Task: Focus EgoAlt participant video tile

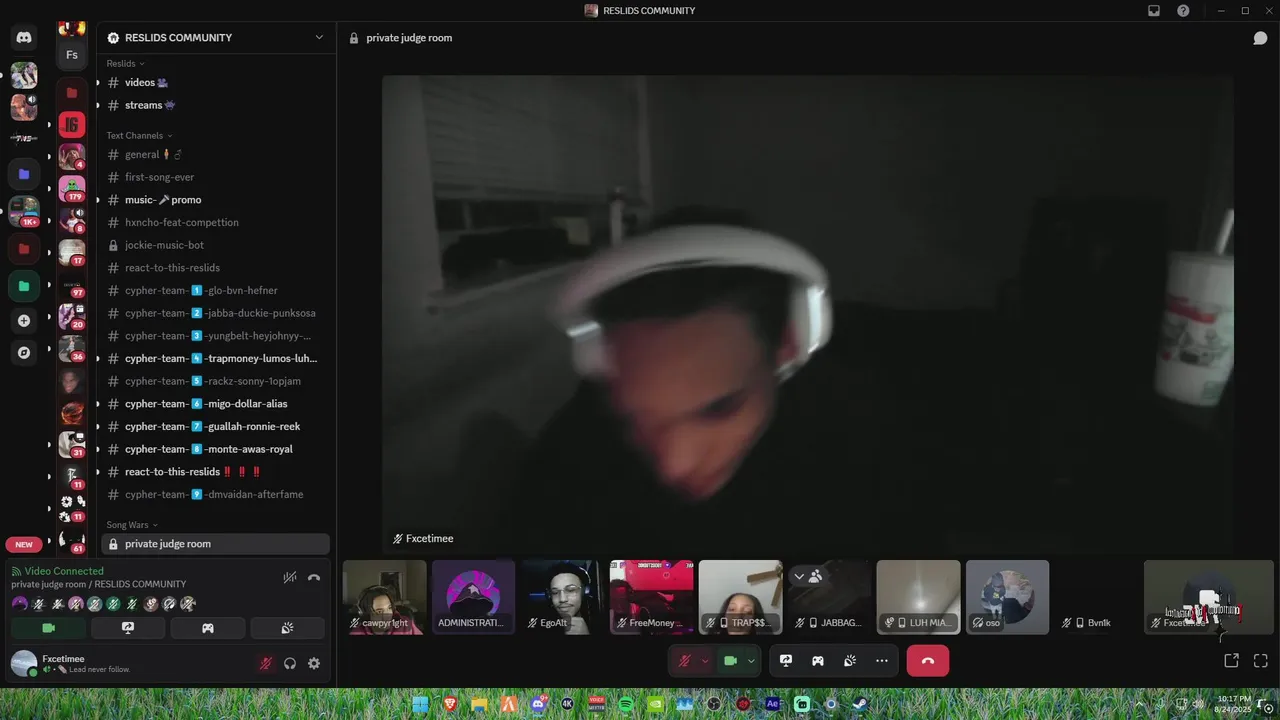Action: click(563, 597)
